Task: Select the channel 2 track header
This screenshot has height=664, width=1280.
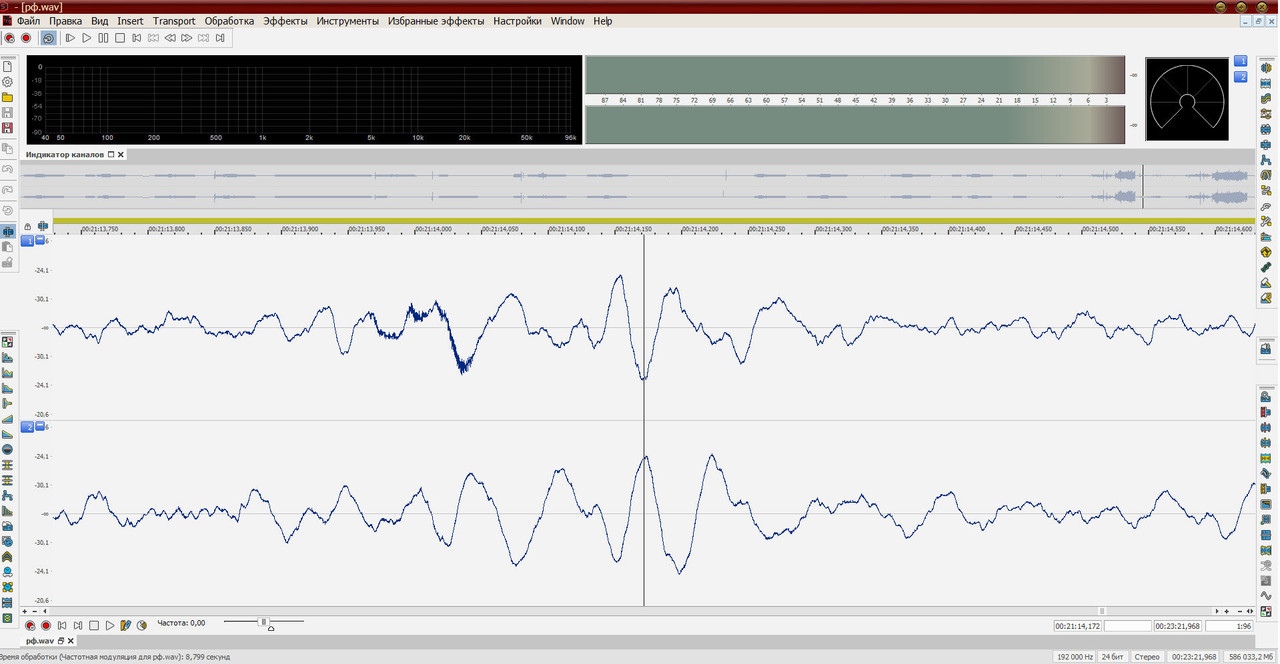Action: pyautogui.click(x=28, y=427)
